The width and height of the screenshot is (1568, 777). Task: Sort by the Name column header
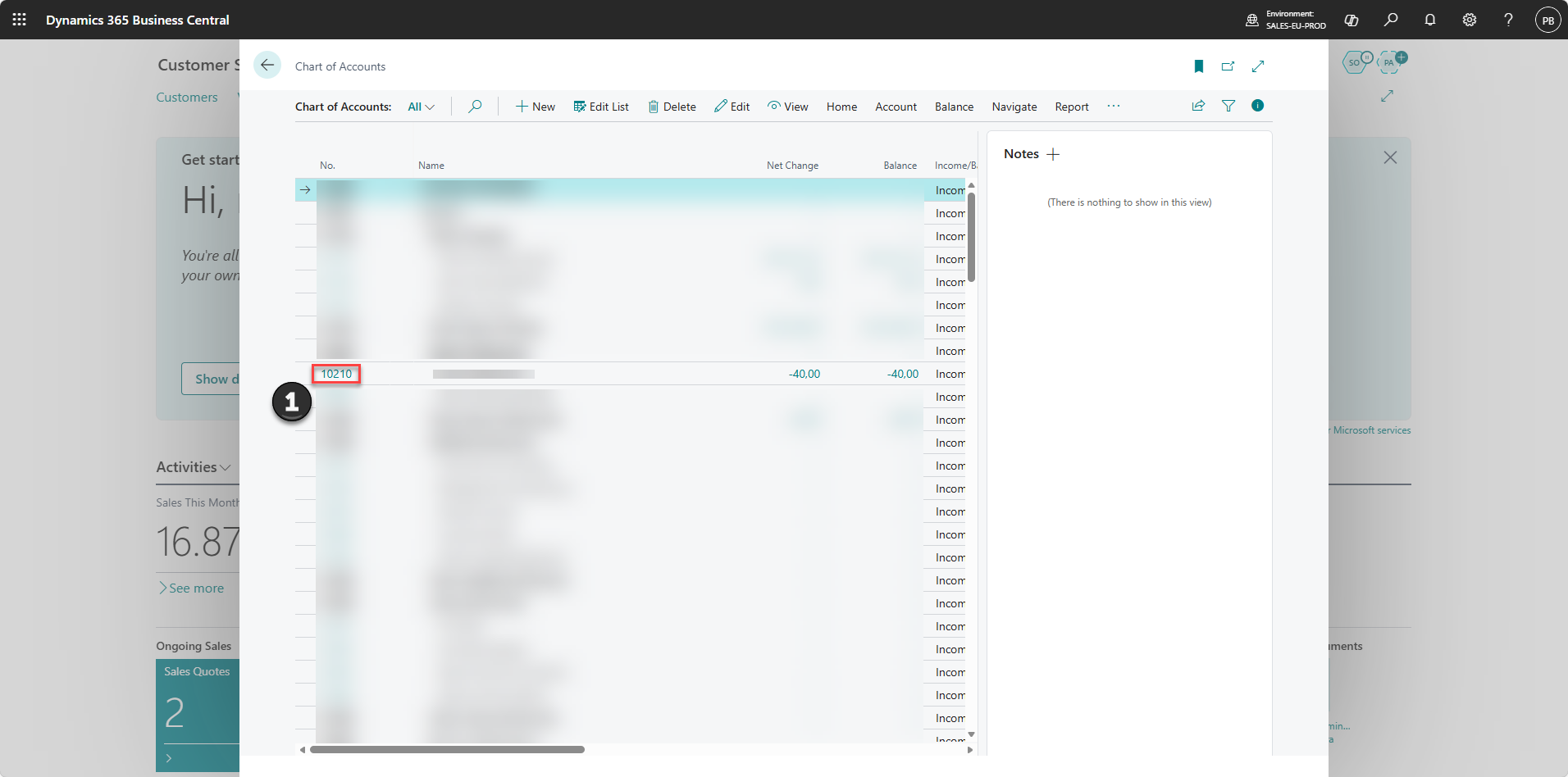[x=431, y=166]
